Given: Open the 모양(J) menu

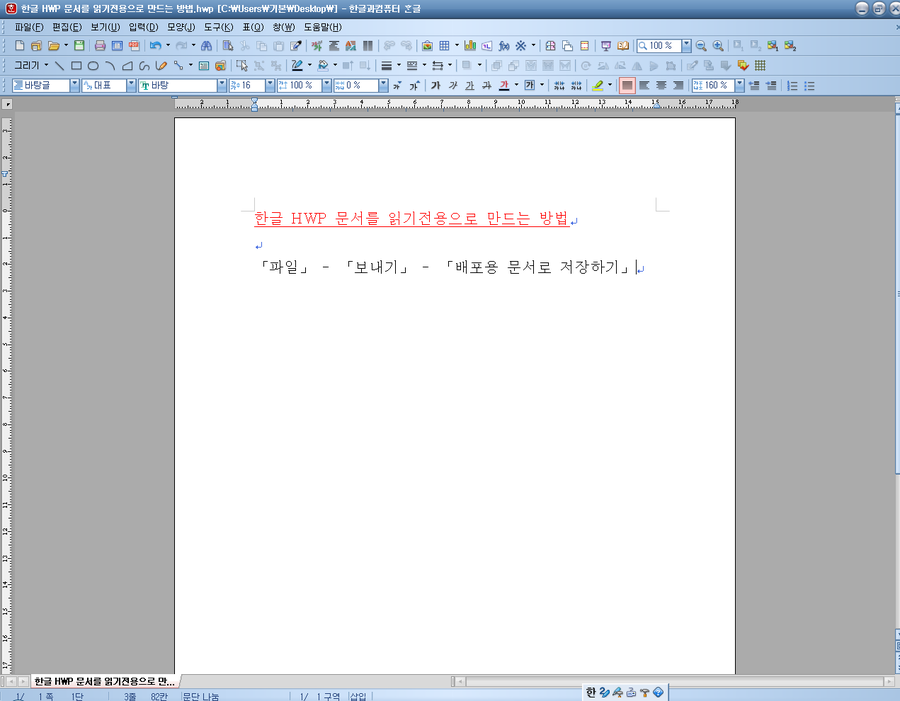Looking at the screenshot, I should [181, 27].
